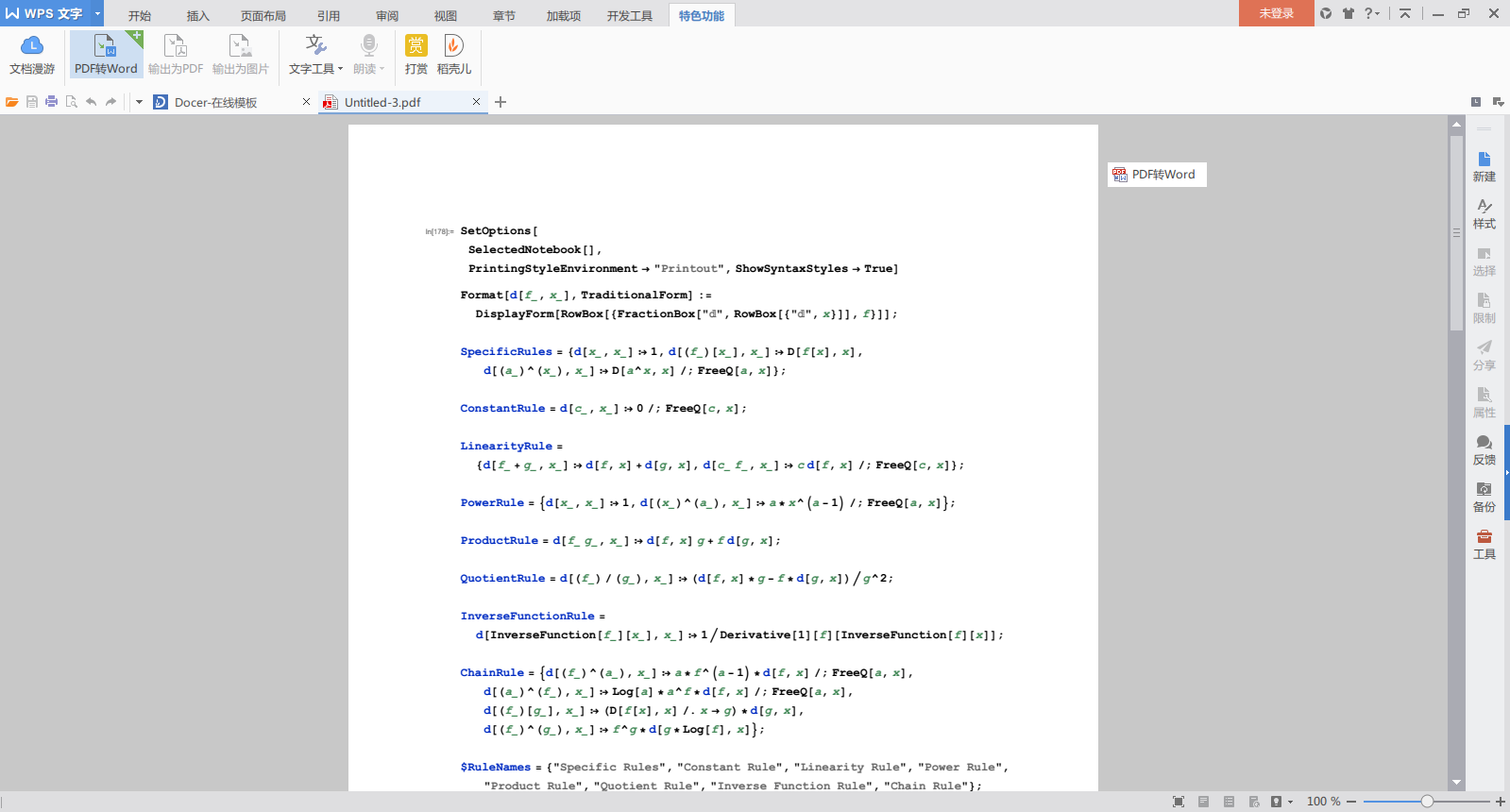Viewport: 1510px width, 812px height.
Task: Open the 插入 ribbon tab
Action: (198, 15)
